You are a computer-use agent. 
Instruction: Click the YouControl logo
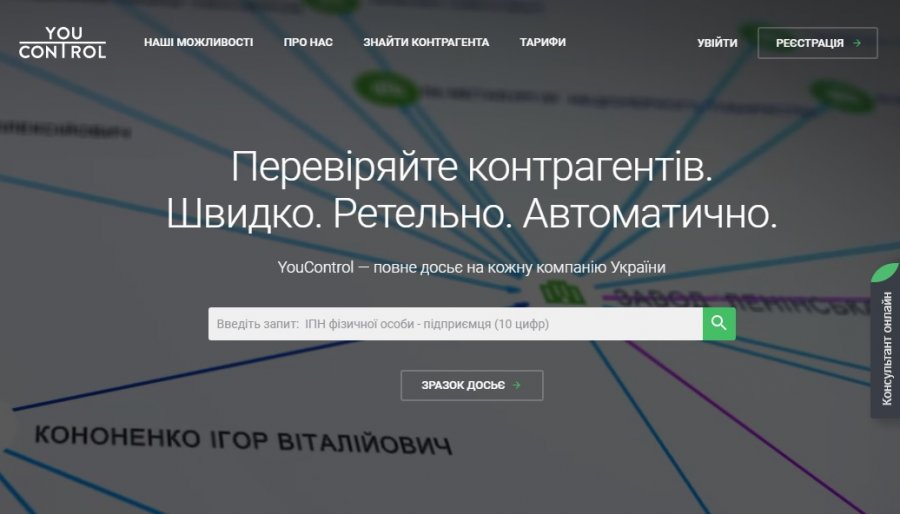(x=63, y=42)
